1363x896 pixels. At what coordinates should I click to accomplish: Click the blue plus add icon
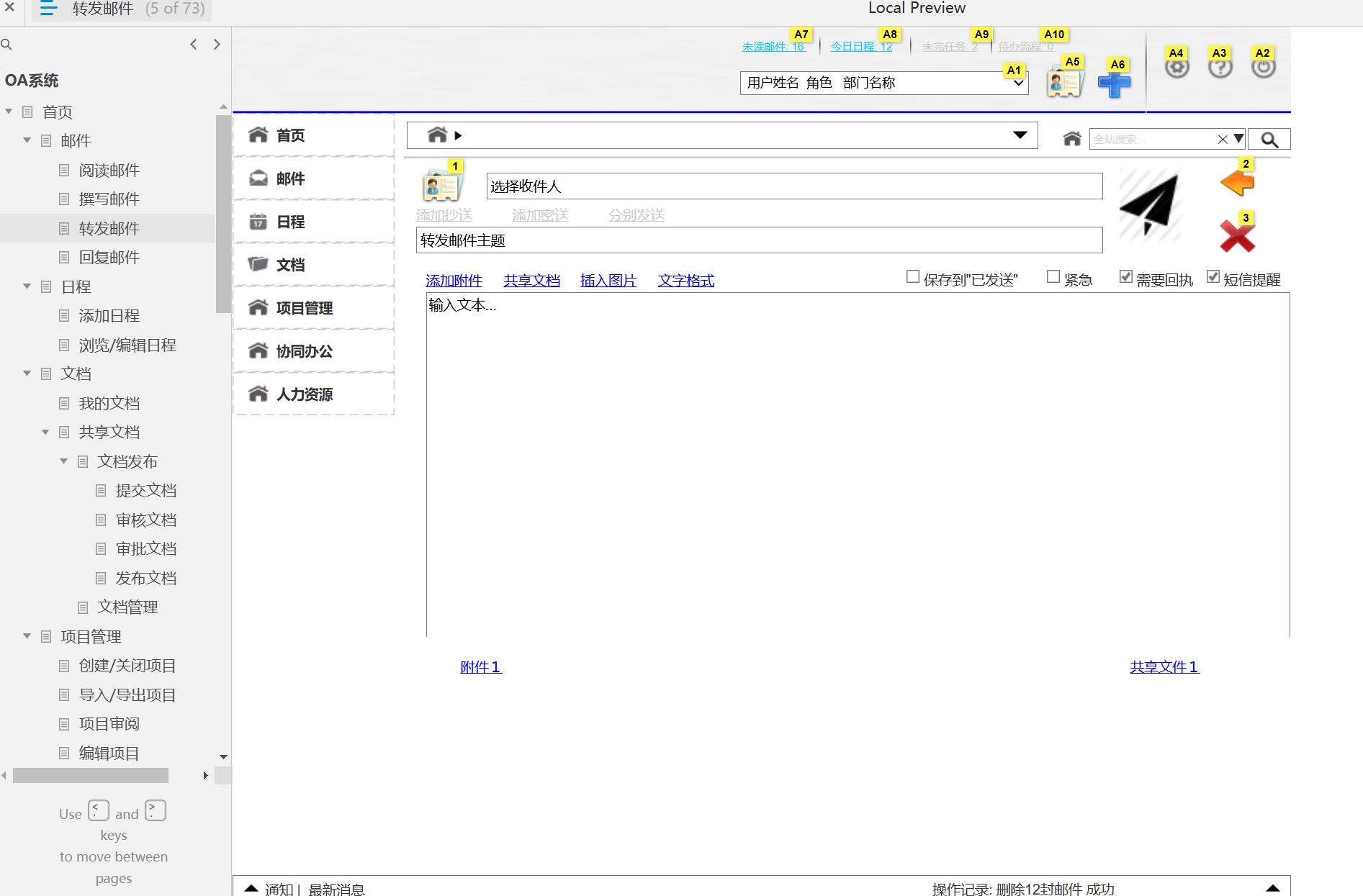1114,83
